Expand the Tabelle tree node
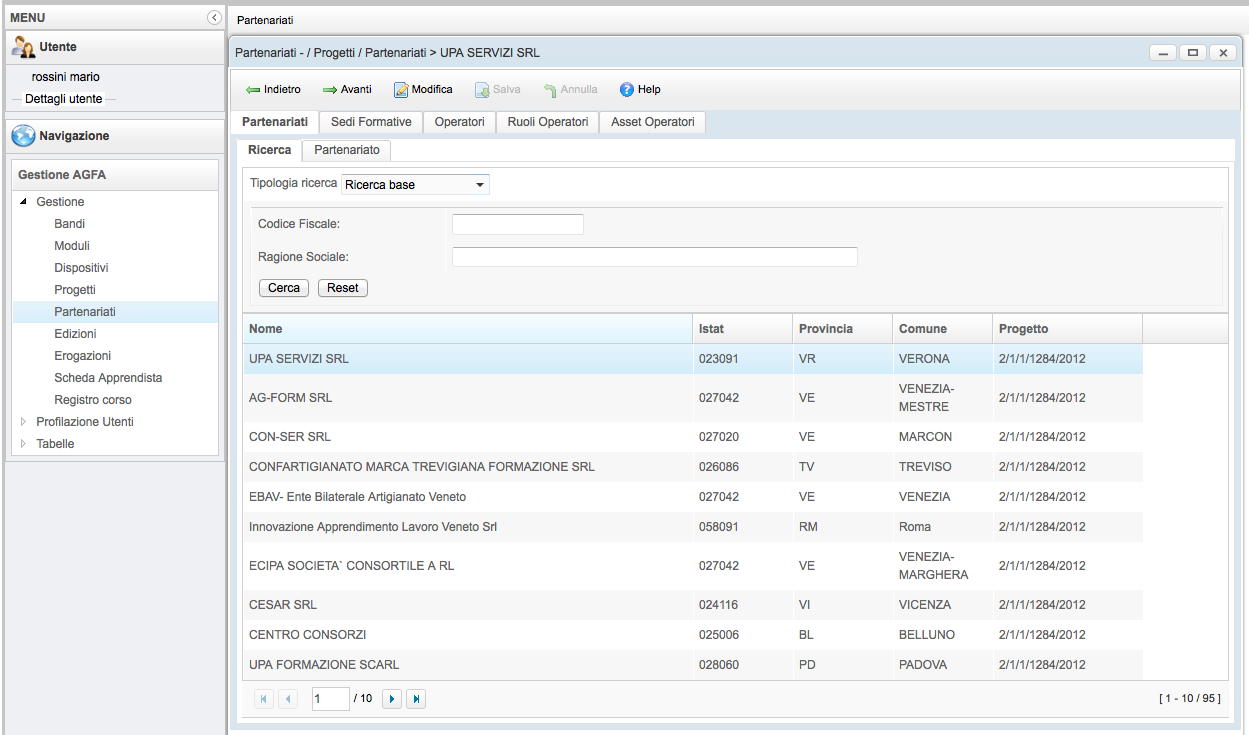This screenshot has width=1249, height=735. pos(24,444)
